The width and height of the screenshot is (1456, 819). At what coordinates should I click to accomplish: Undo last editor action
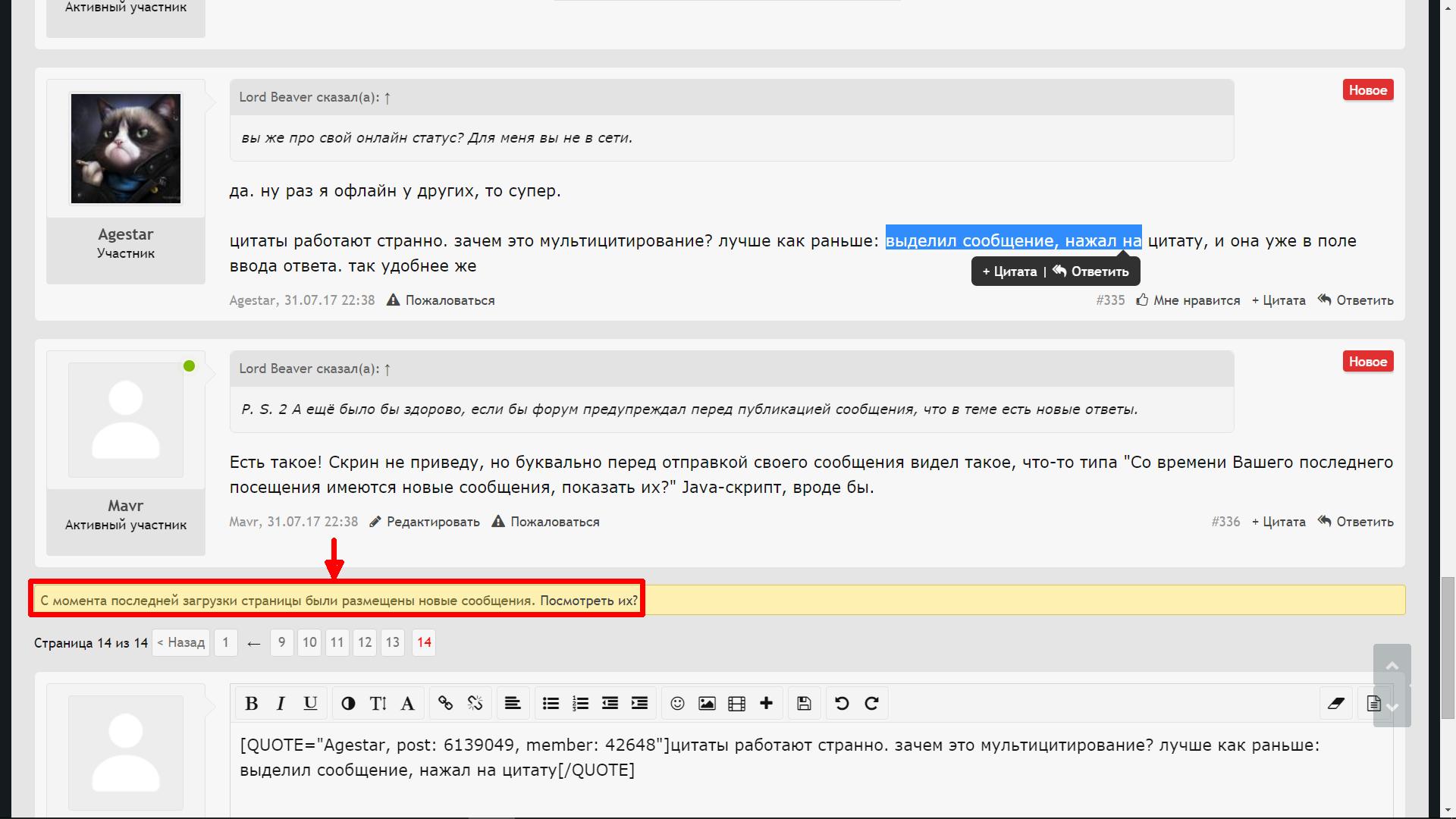(842, 704)
